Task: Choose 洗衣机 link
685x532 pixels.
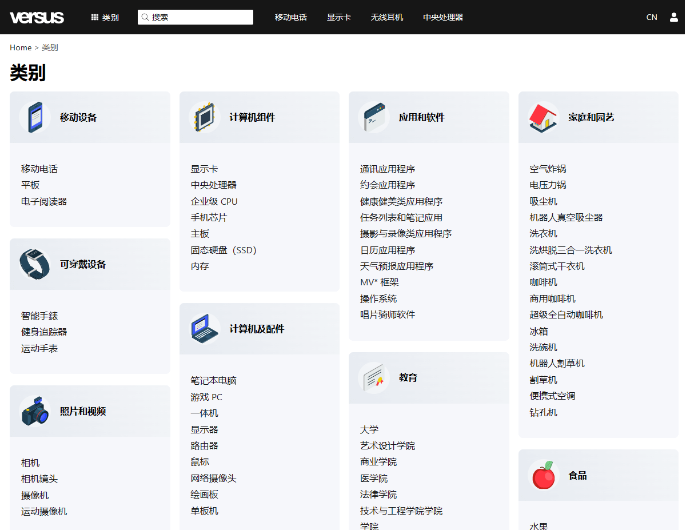Action: [543, 234]
